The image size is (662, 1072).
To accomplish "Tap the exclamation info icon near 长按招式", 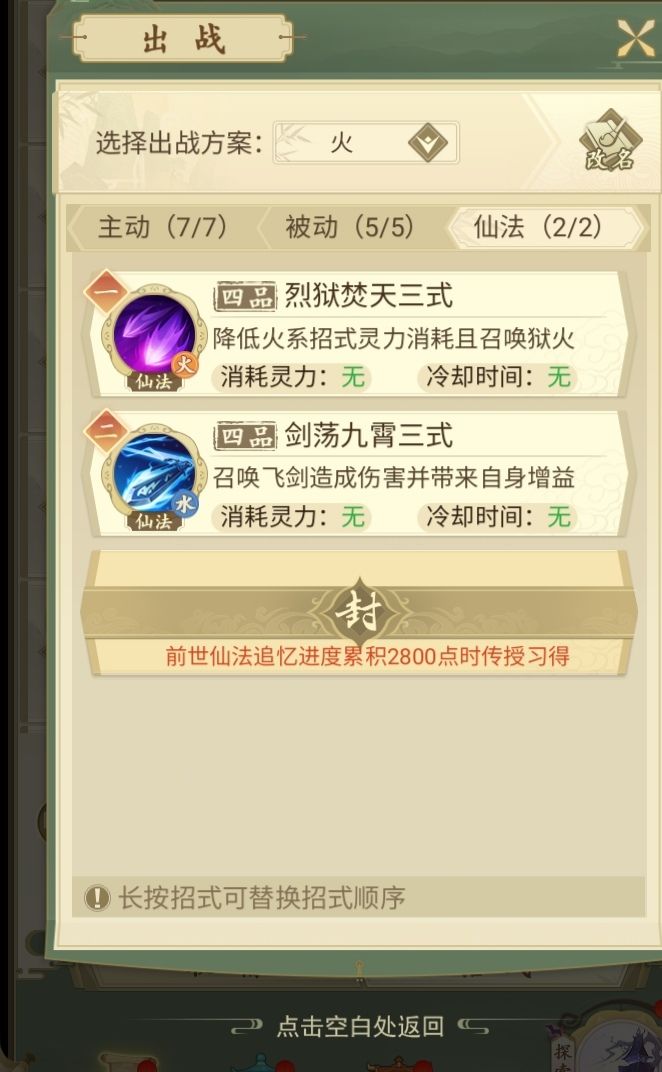I will click(97, 897).
